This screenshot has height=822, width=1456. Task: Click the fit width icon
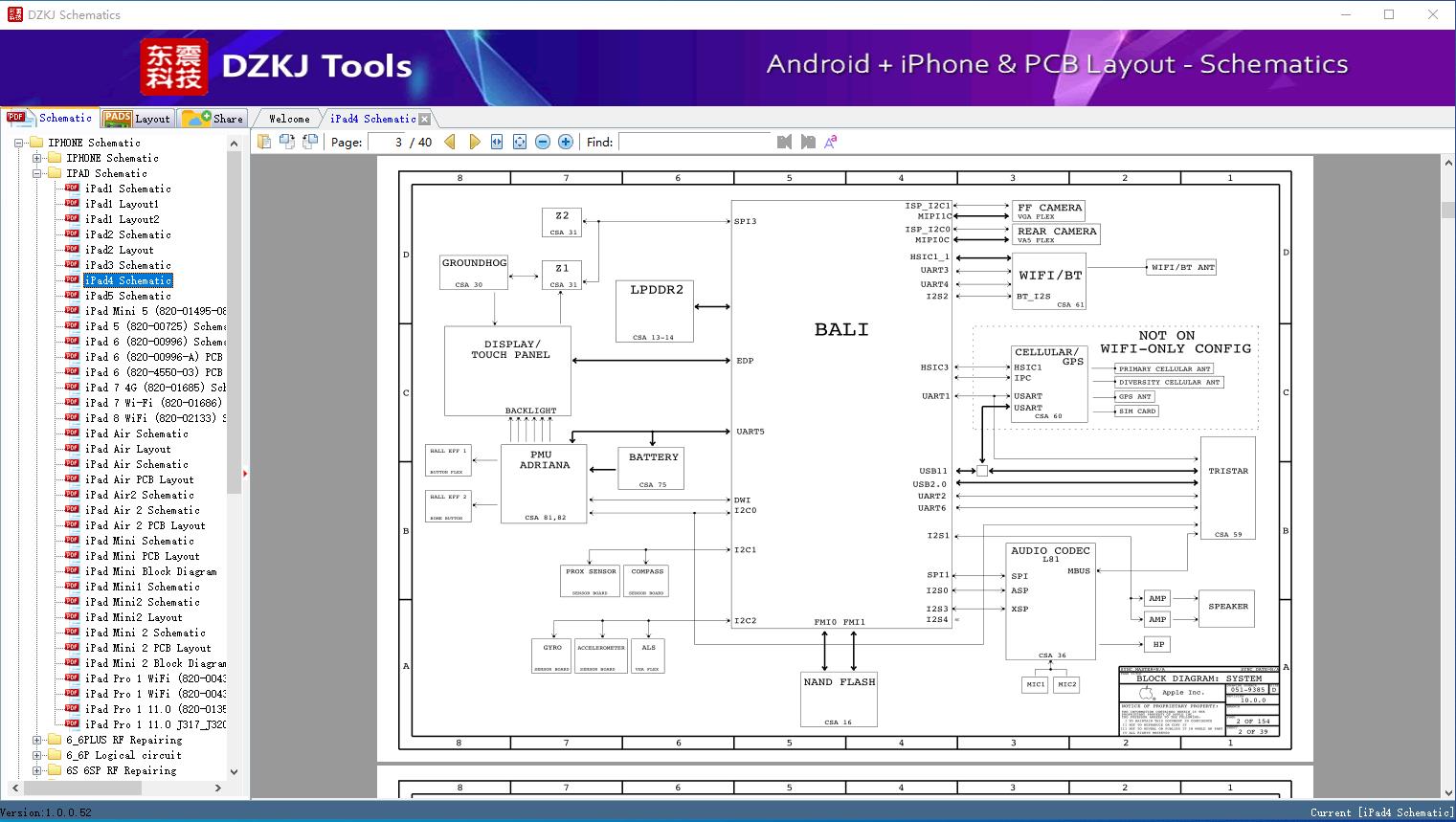click(x=497, y=142)
